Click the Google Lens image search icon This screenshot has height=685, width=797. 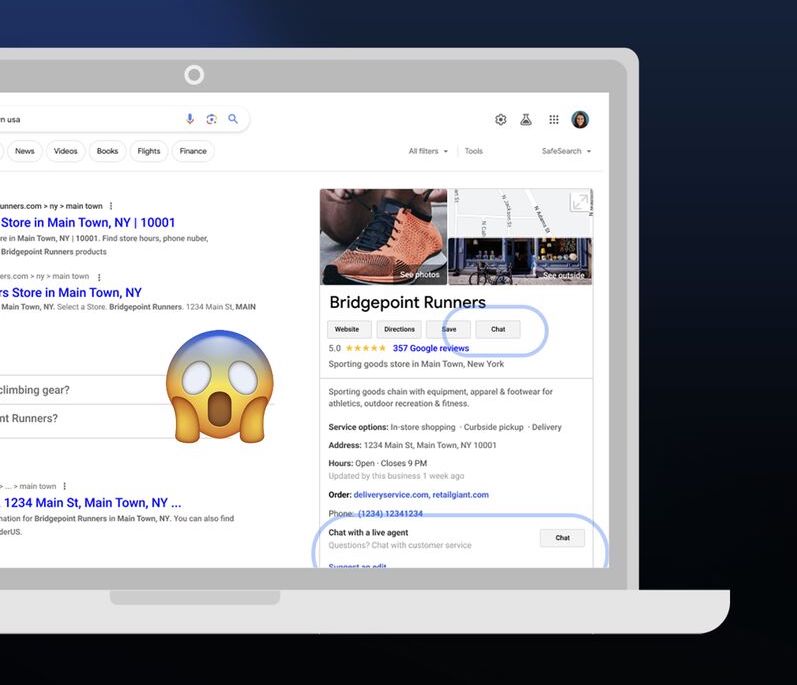(211, 119)
